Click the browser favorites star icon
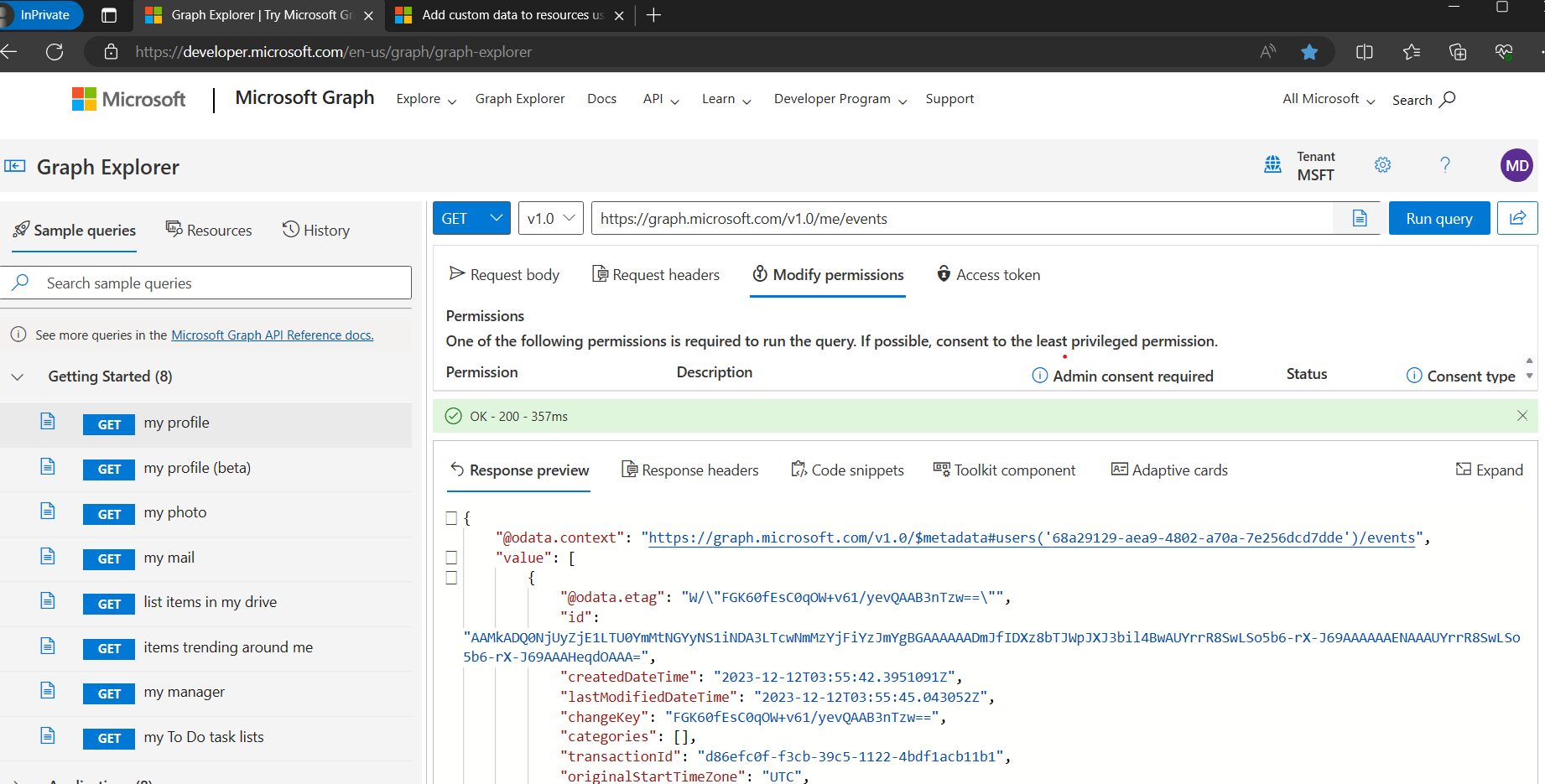The width and height of the screenshot is (1545, 784). click(1308, 52)
